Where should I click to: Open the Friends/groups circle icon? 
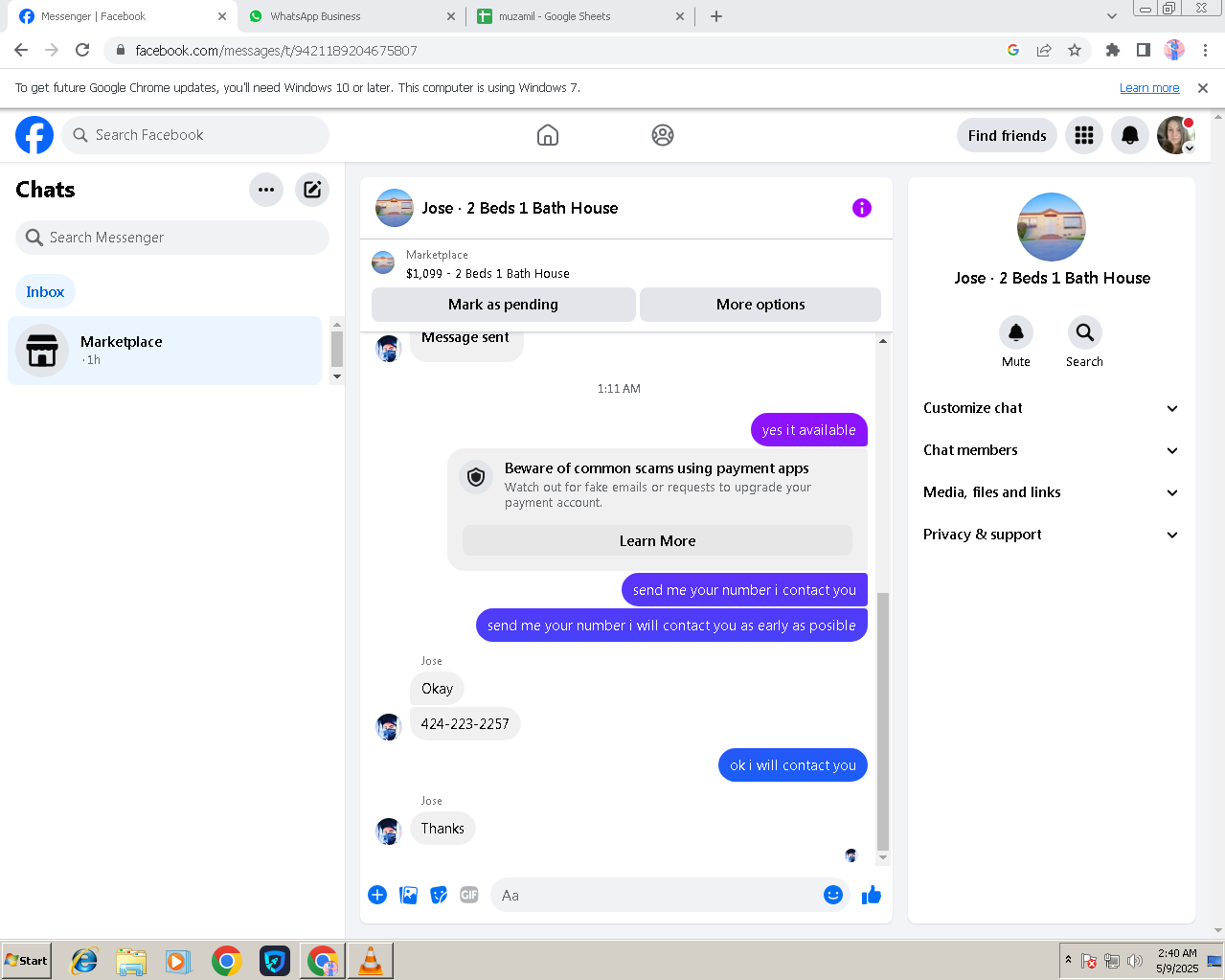tap(663, 135)
